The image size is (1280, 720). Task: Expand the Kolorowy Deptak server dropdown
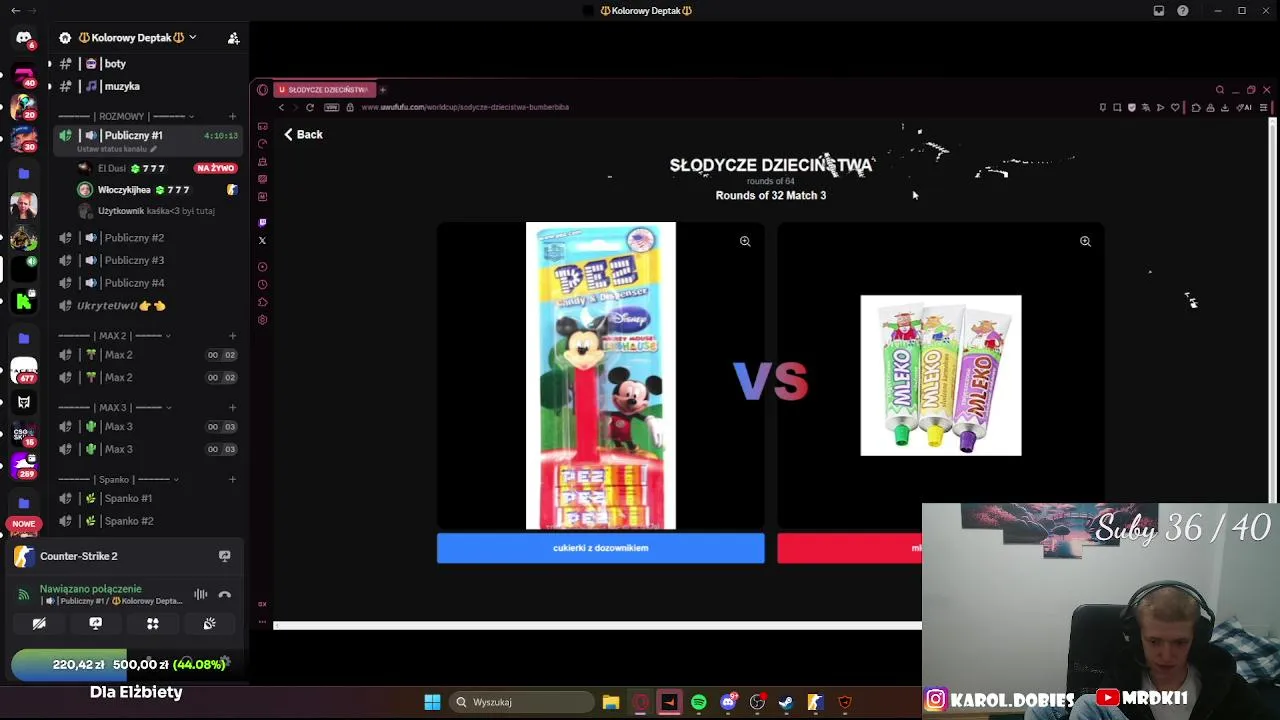192,38
